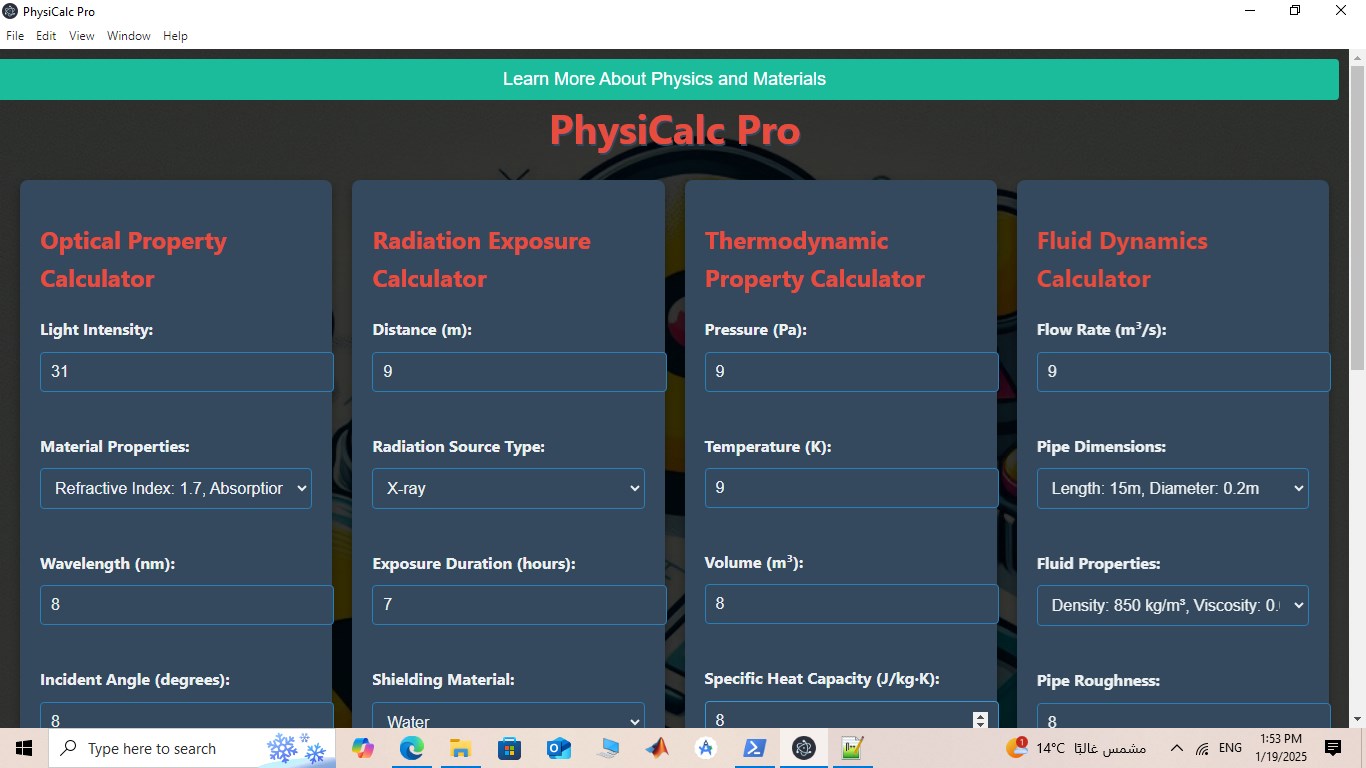The image size is (1366, 768).
Task: Open the Windows Start menu
Action: pyautogui.click(x=24, y=748)
